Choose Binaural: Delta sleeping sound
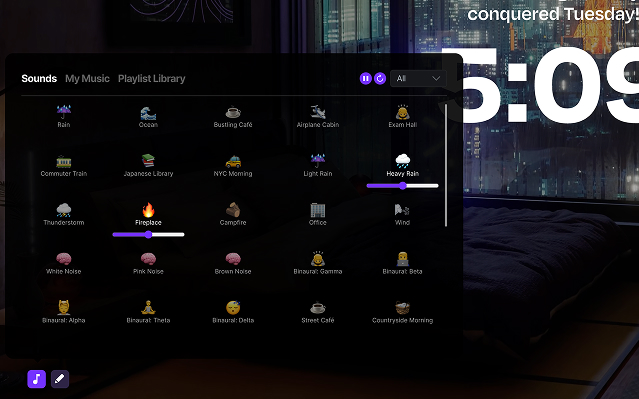Image resolution: width=639 pixels, height=399 pixels. (x=233, y=312)
